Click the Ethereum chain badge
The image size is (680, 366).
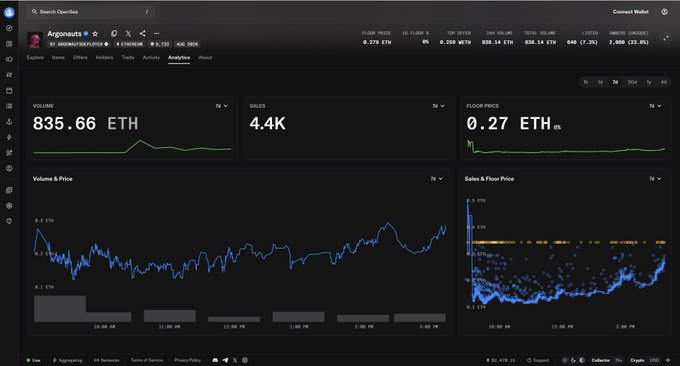coord(130,44)
